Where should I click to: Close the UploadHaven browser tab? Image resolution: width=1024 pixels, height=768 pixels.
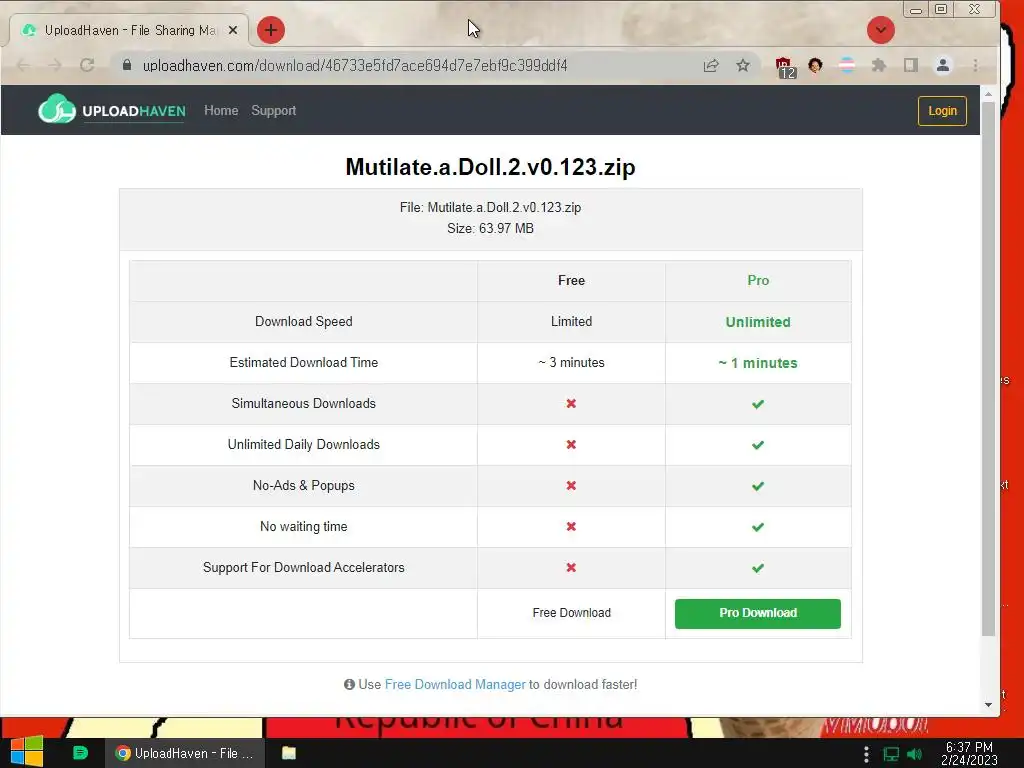pyautogui.click(x=232, y=30)
